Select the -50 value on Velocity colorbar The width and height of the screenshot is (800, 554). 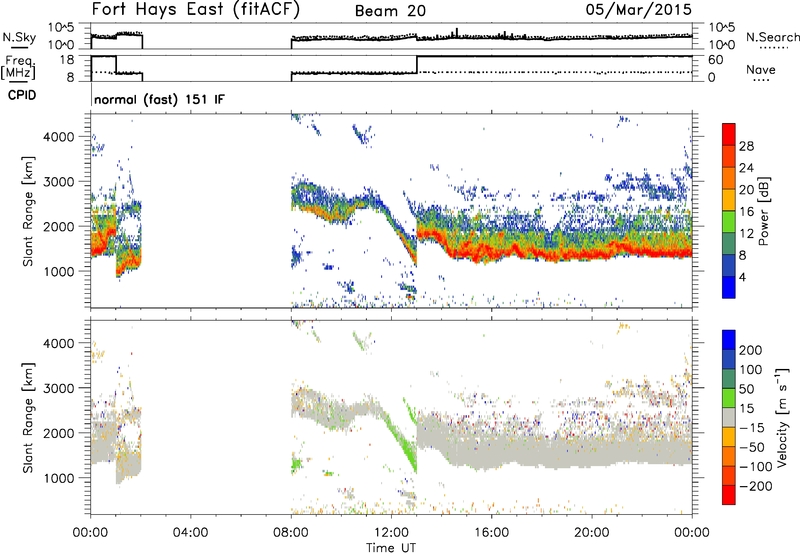752,447
